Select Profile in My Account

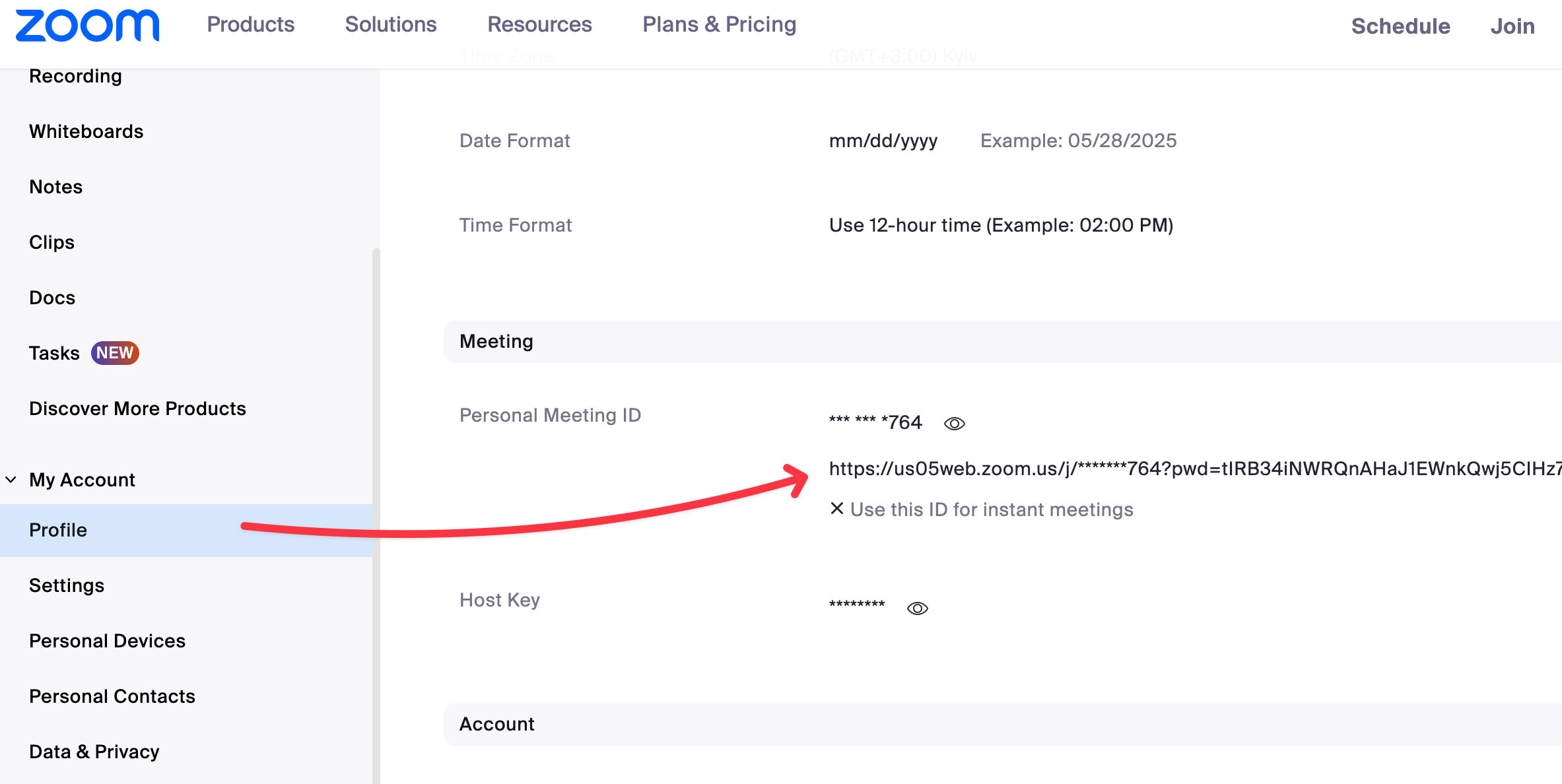tap(186, 530)
